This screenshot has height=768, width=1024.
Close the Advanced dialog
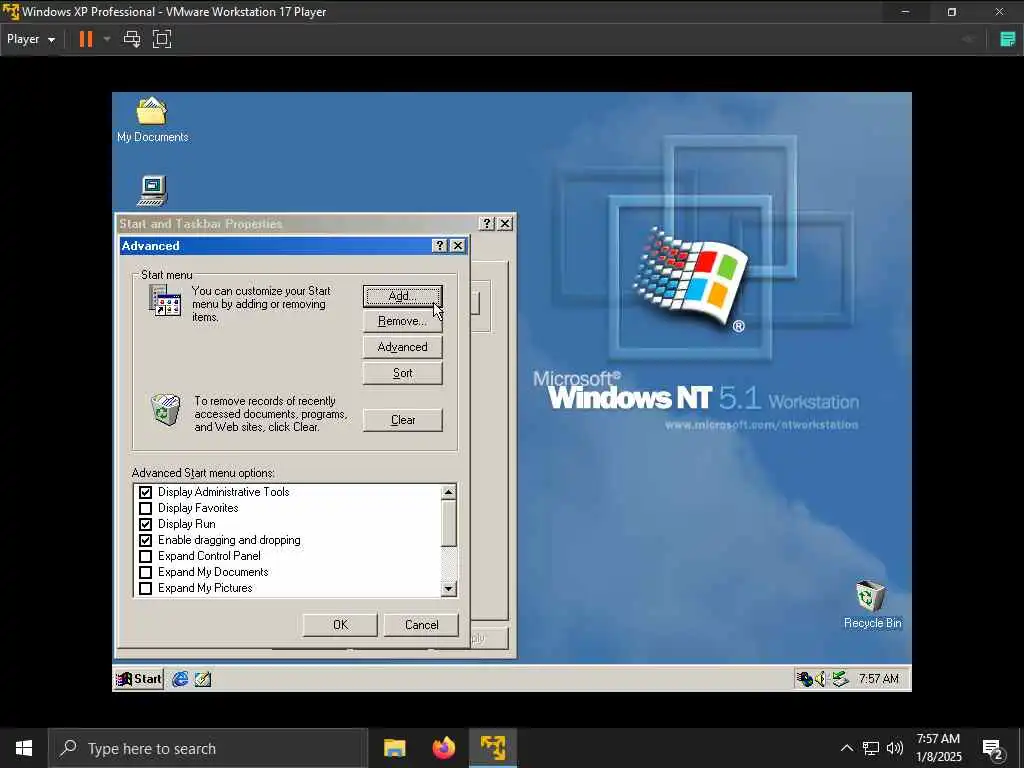[x=458, y=246]
